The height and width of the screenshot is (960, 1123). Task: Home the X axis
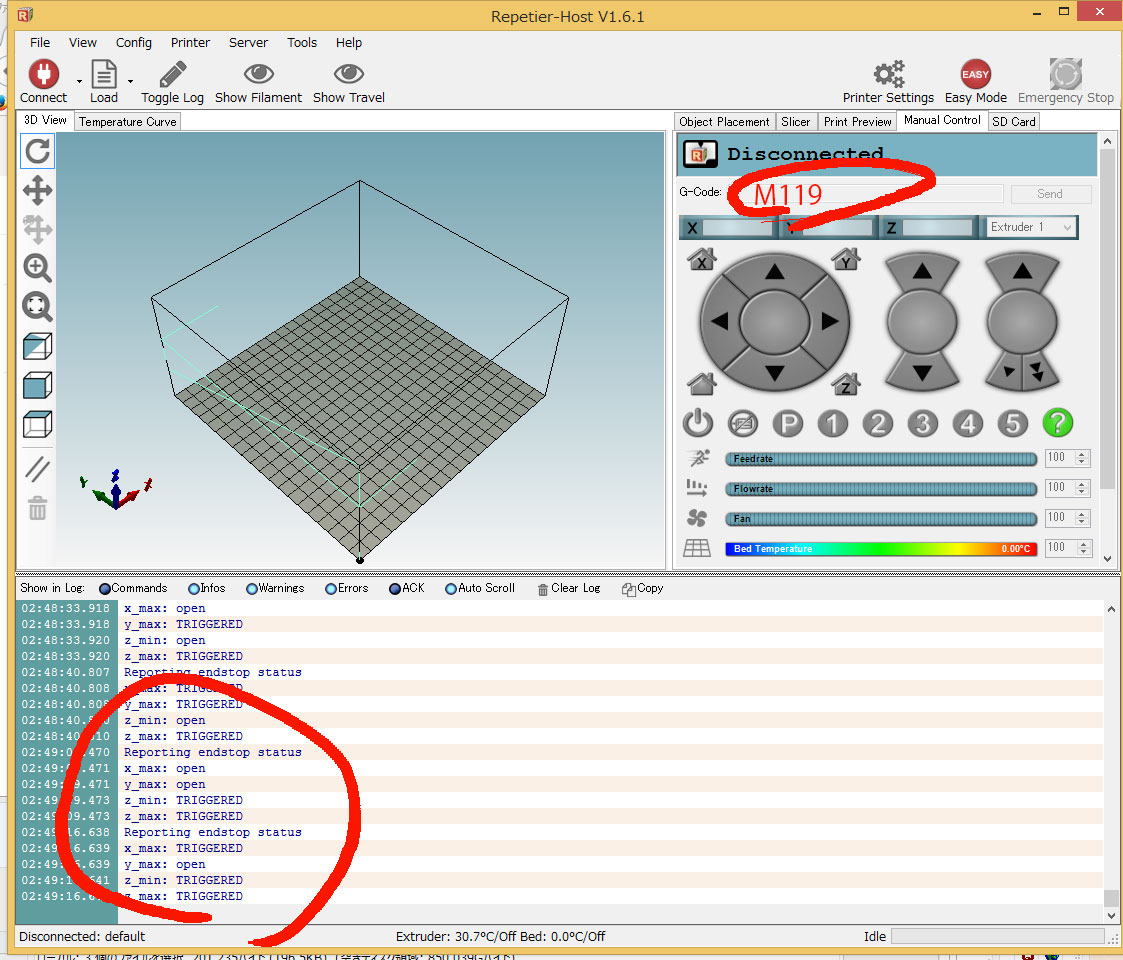click(x=702, y=259)
